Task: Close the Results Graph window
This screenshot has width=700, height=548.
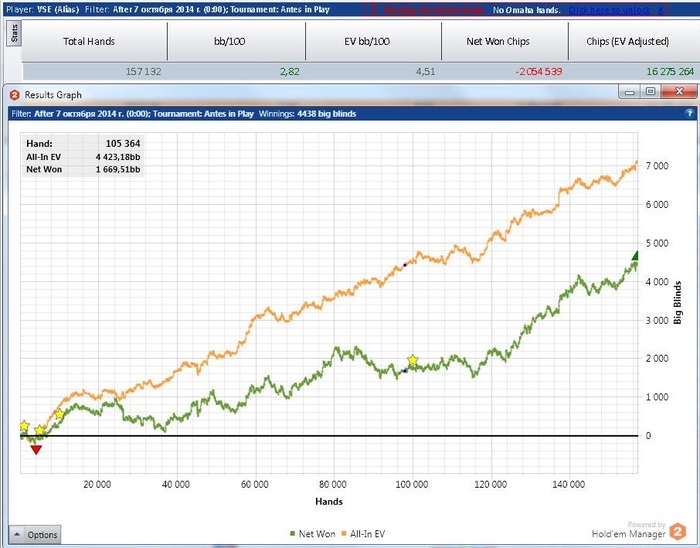Action: click(x=679, y=92)
